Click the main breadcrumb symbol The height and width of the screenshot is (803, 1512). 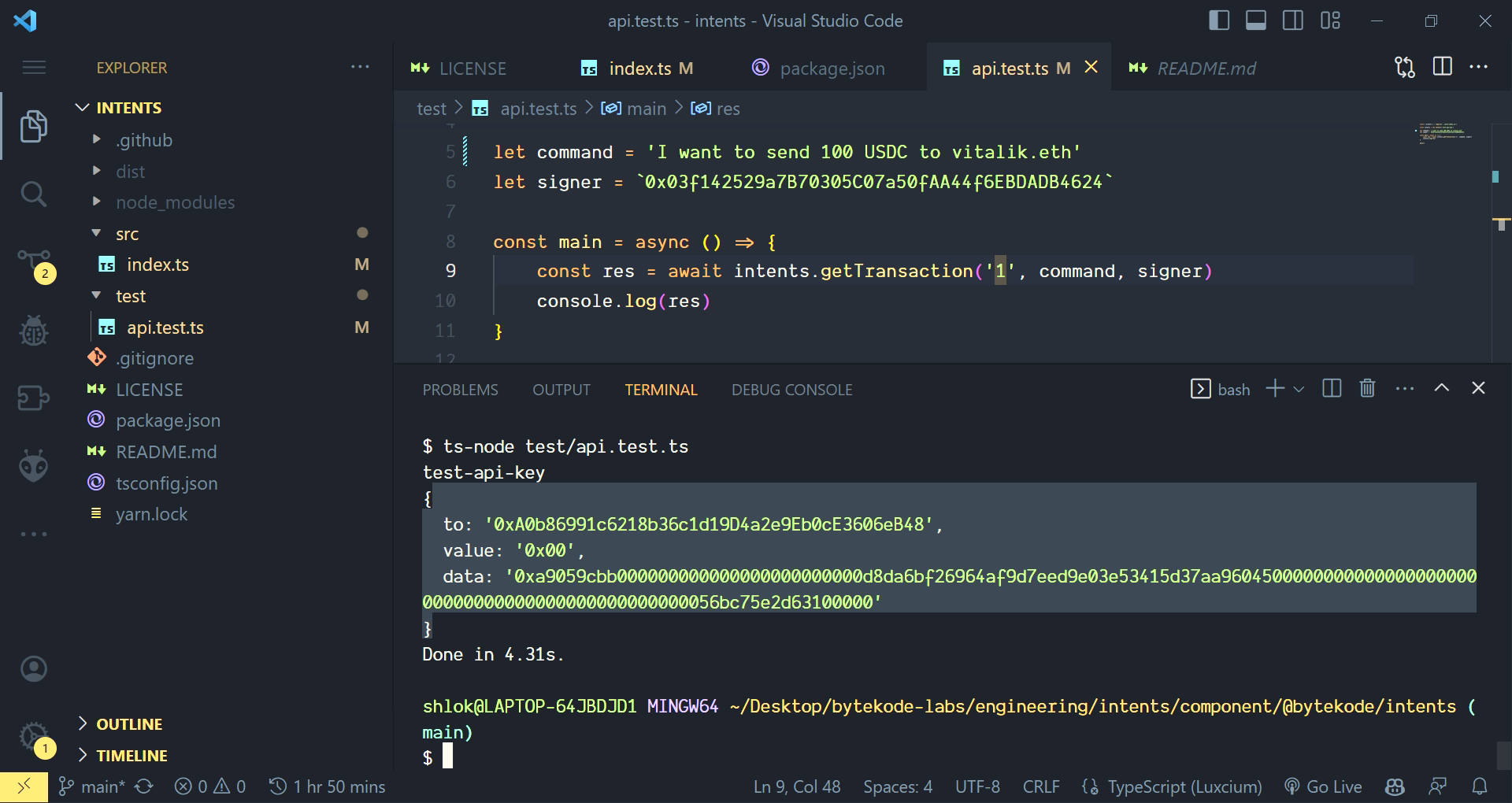tap(635, 109)
